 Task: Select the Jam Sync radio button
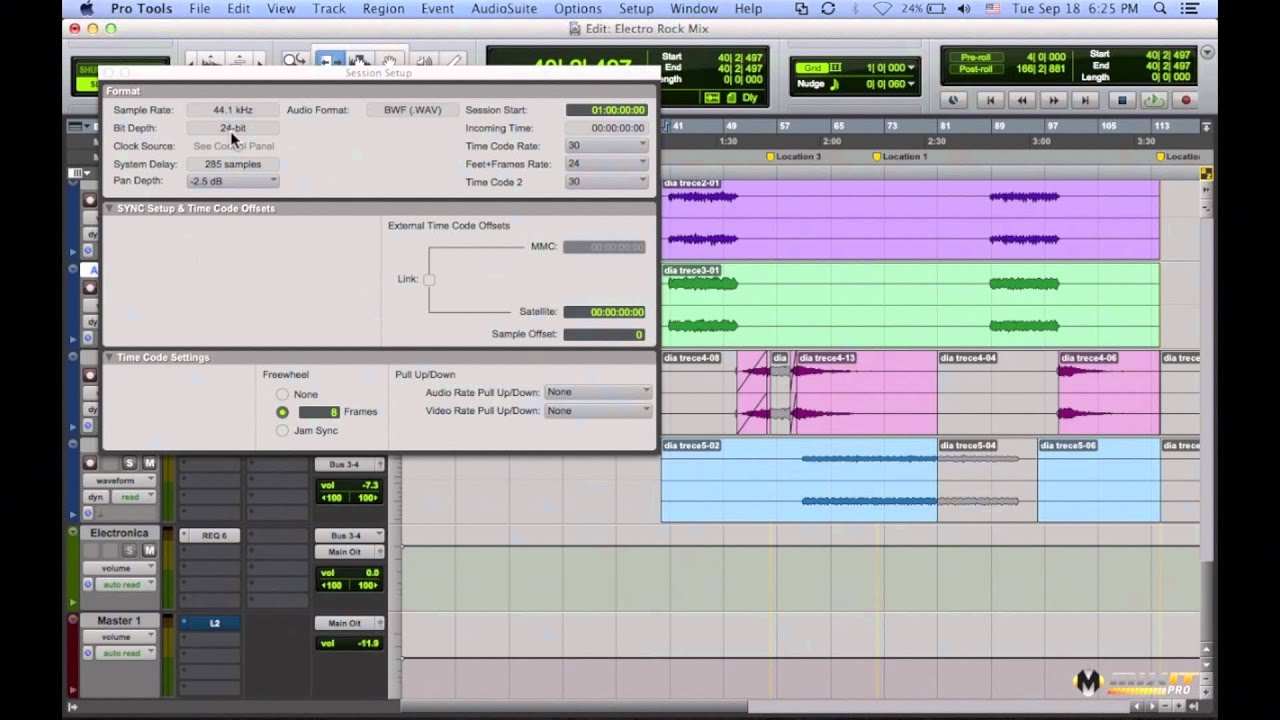point(282,430)
